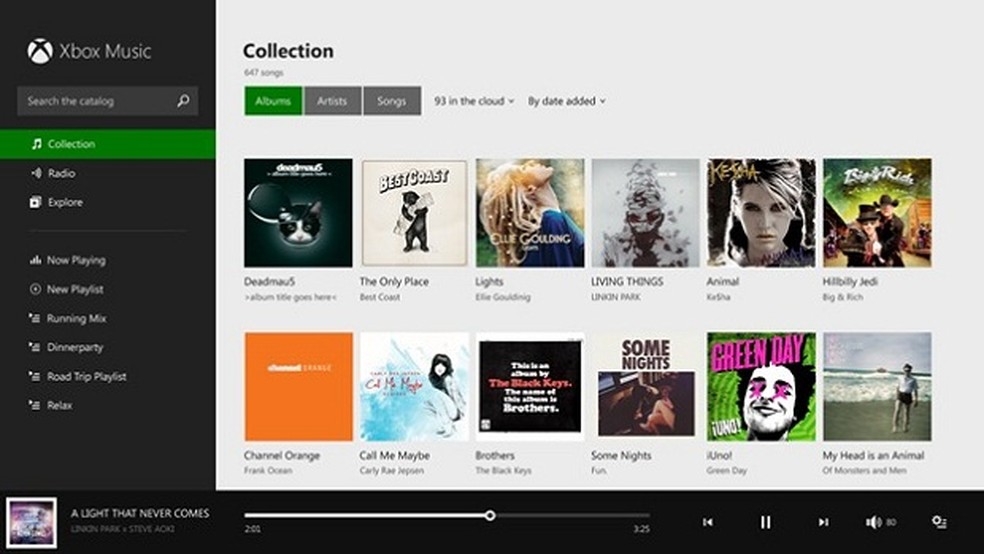Click the 'Best Coast' artist name

point(380,297)
